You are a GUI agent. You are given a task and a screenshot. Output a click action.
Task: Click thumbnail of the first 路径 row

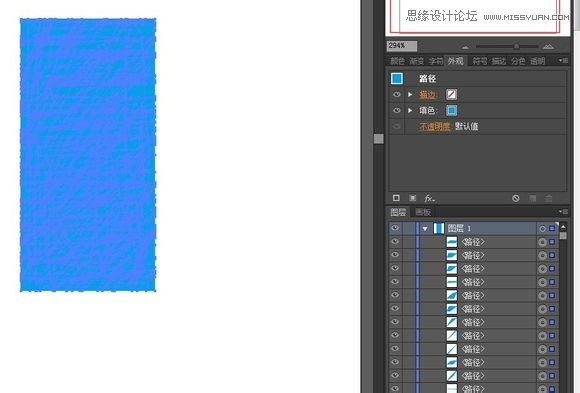(452, 242)
